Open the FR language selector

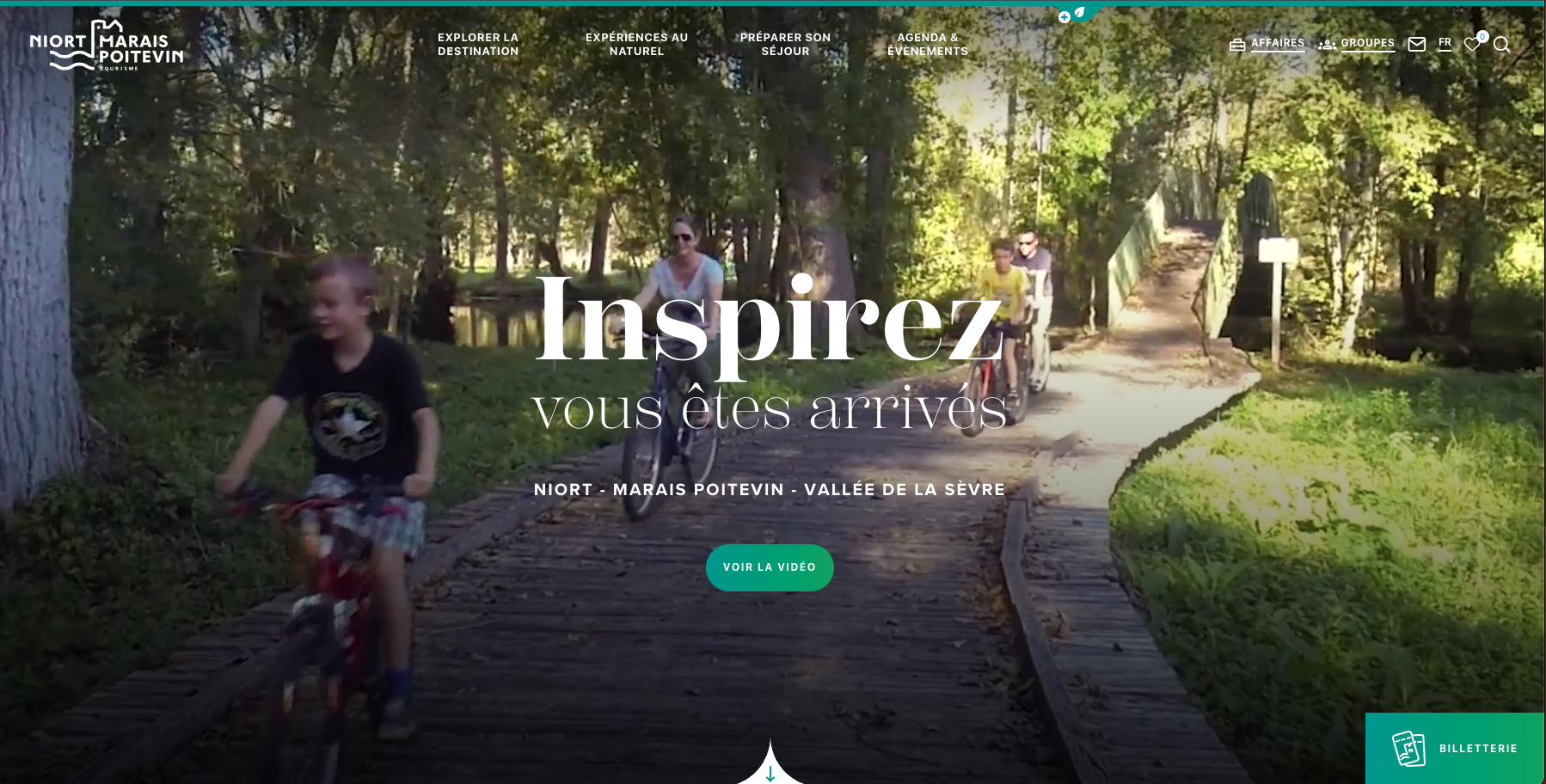pos(1445,43)
